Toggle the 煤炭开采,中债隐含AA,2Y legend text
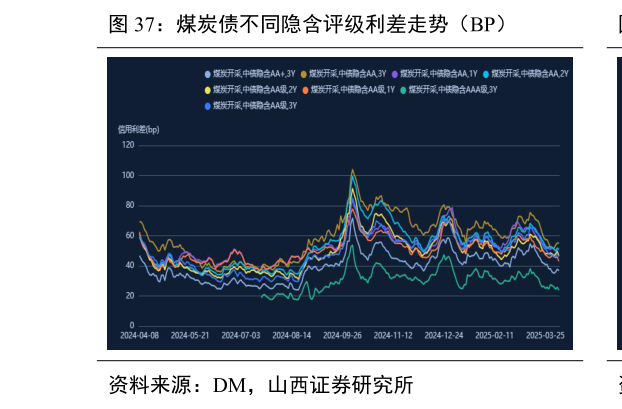Image resolution: width=622 pixels, height=409 pixels. pyautogui.click(x=530, y=74)
